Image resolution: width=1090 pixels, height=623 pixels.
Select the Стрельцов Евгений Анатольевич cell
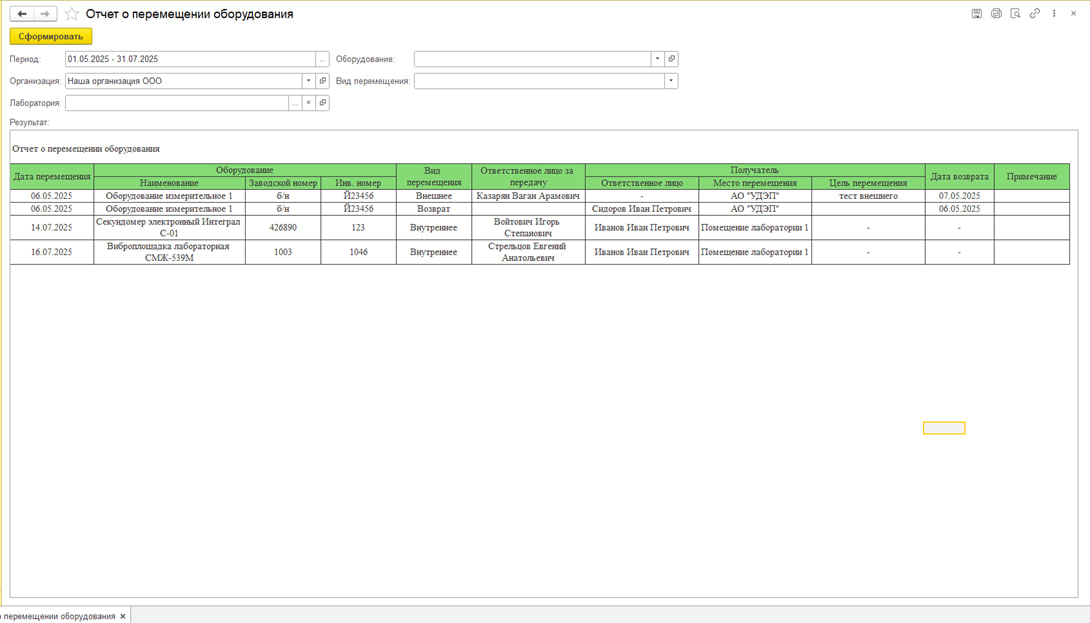pos(528,252)
